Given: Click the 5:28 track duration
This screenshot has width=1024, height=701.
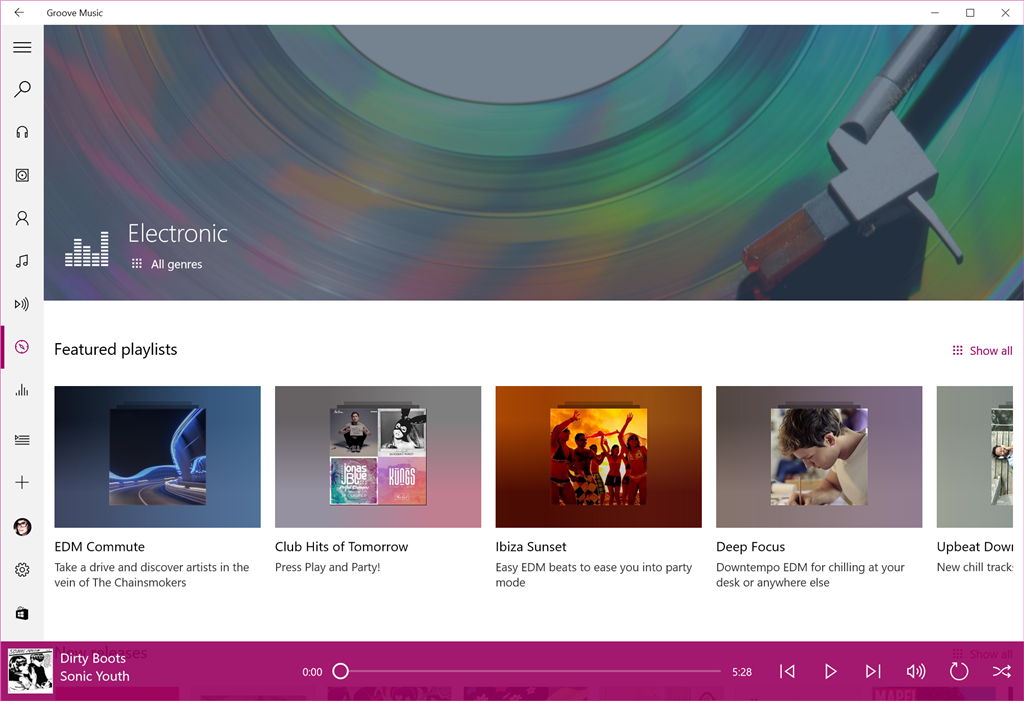Looking at the screenshot, I should click(742, 672).
